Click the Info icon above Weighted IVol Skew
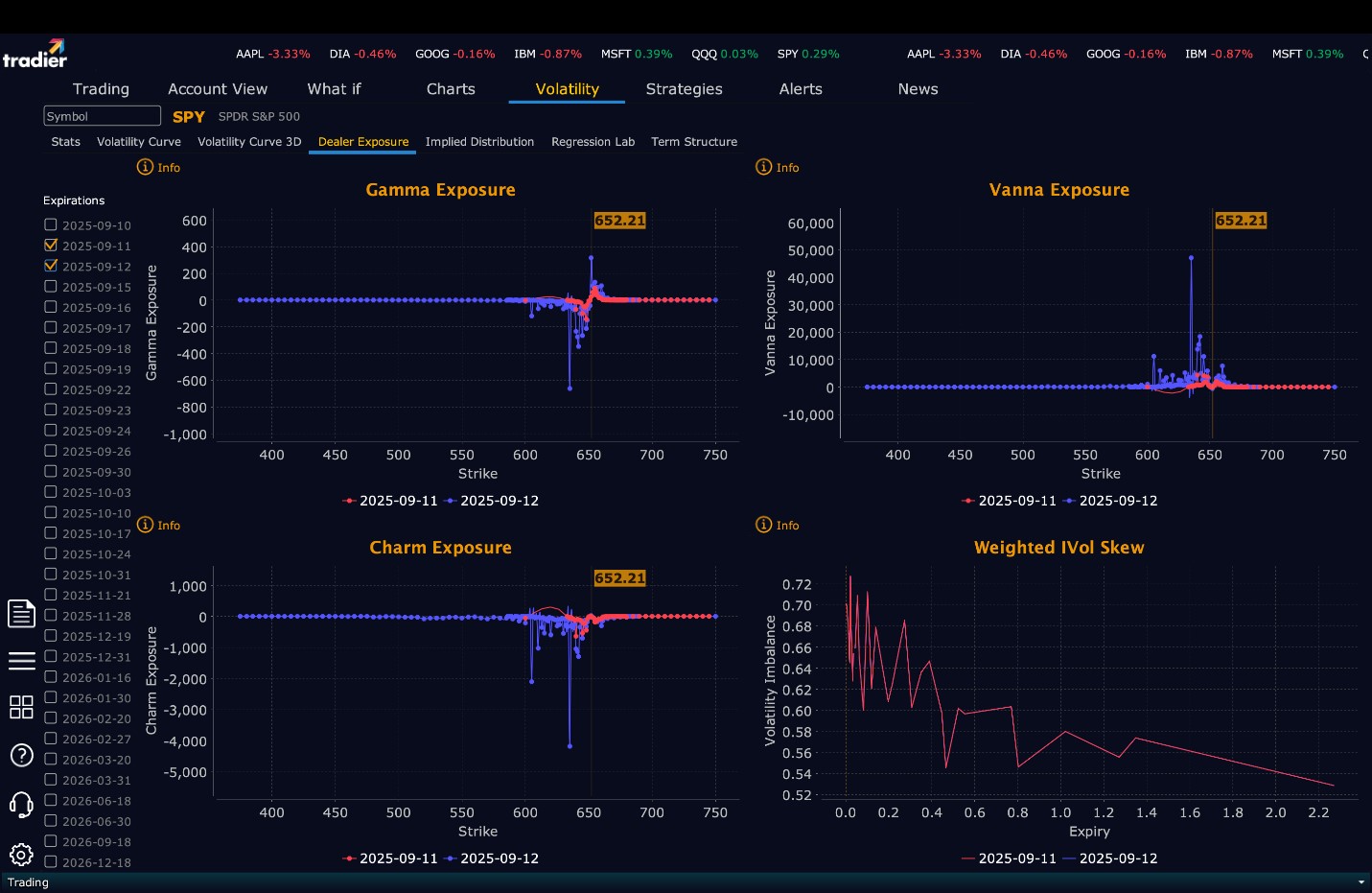1372x893 pixels. pos(764,525)
